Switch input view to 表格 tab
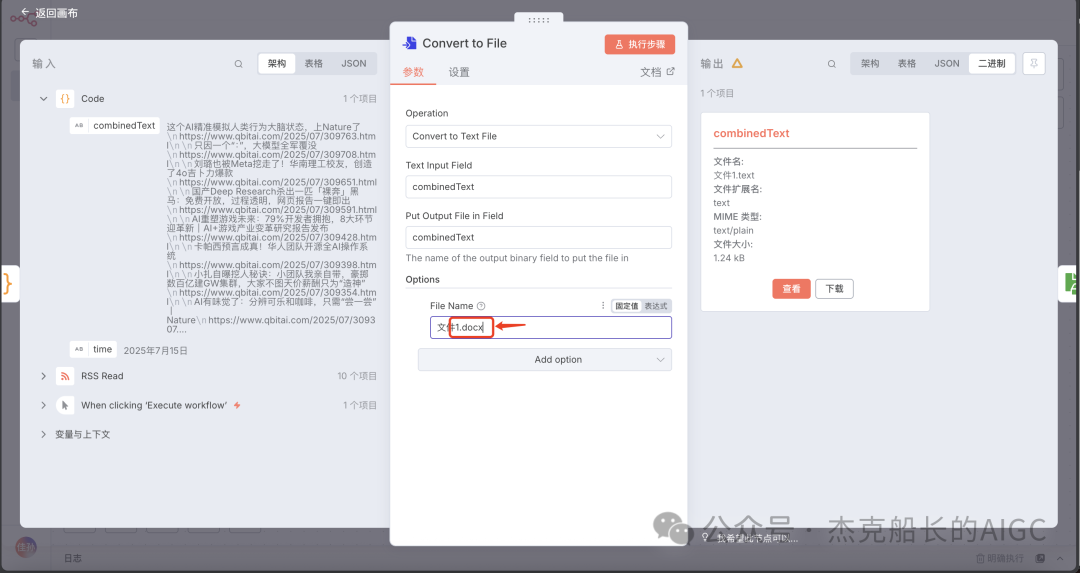The width and height of the screenshot is (1080, 573). (314, 63)
